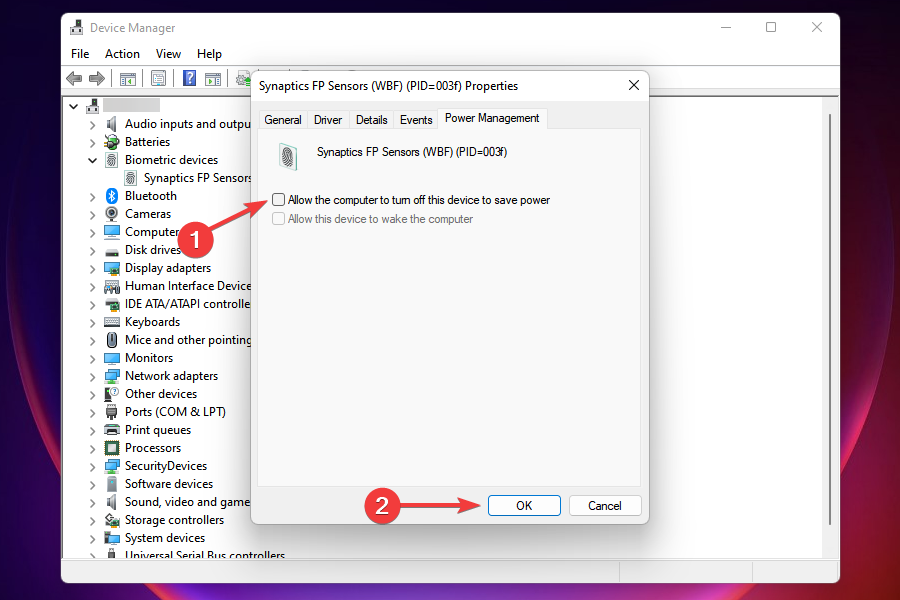The height and width of the screenshot is (600, 900).
Task: Maximize the Device Manager window
Action: (x=771, y=27)
